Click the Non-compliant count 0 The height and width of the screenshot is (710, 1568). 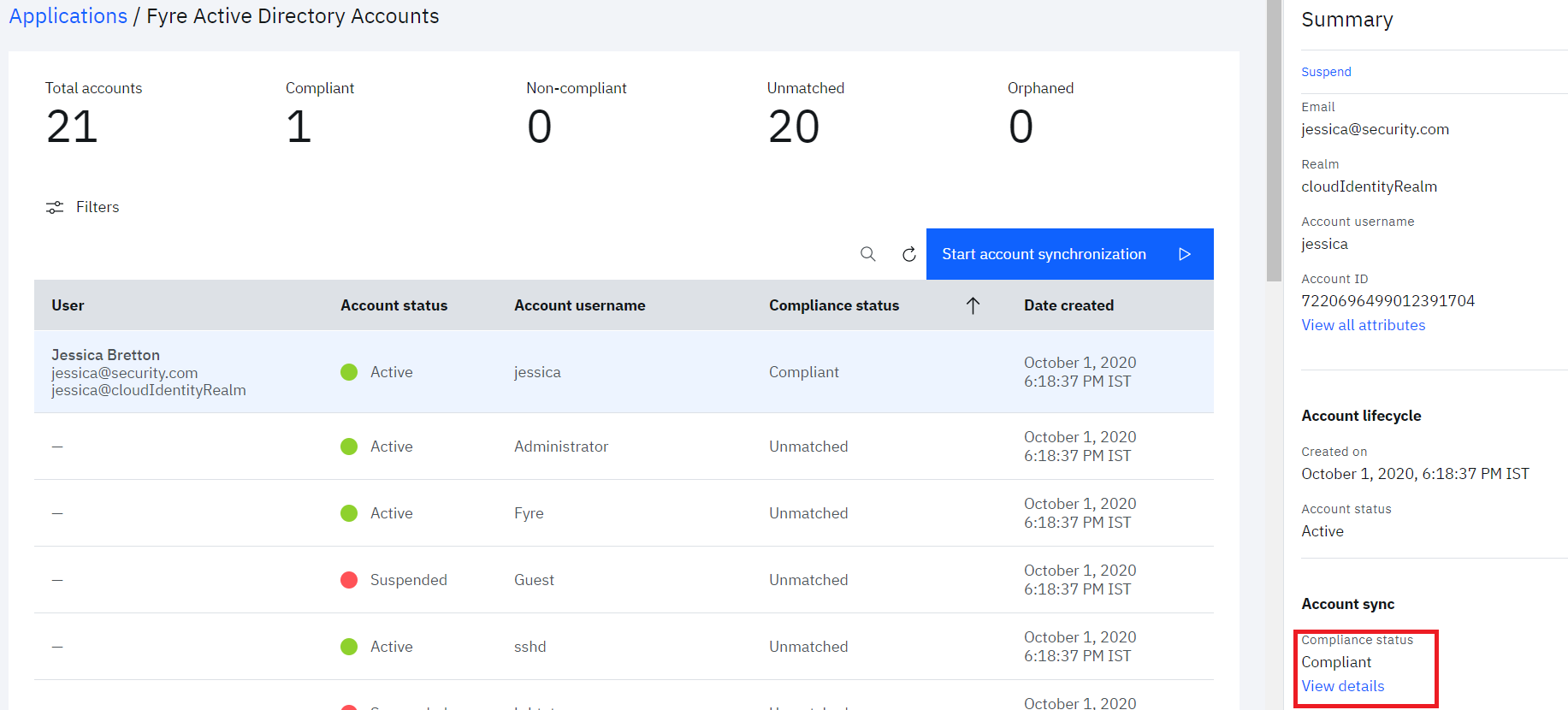pyautogui.click(x=540, y=127)
